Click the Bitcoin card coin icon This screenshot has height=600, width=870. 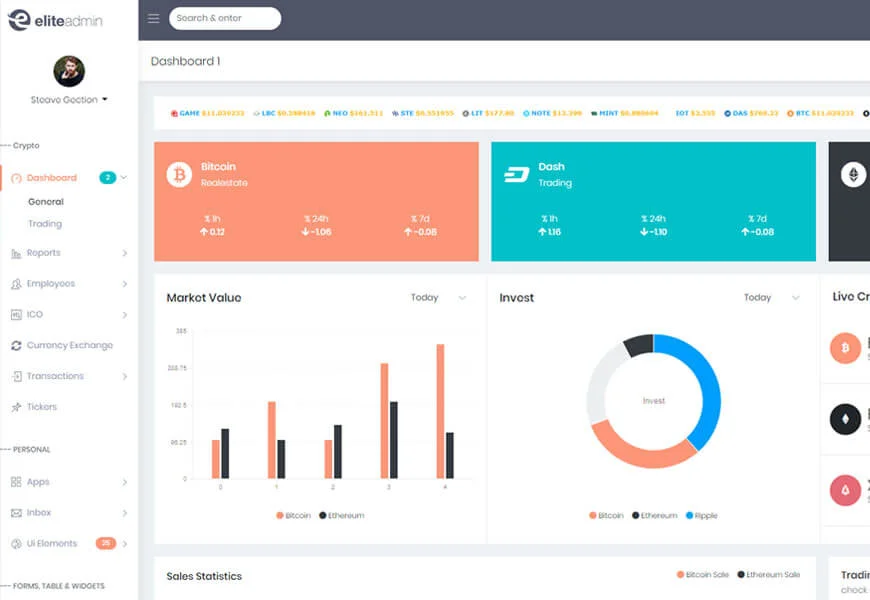tap(179, 174)
